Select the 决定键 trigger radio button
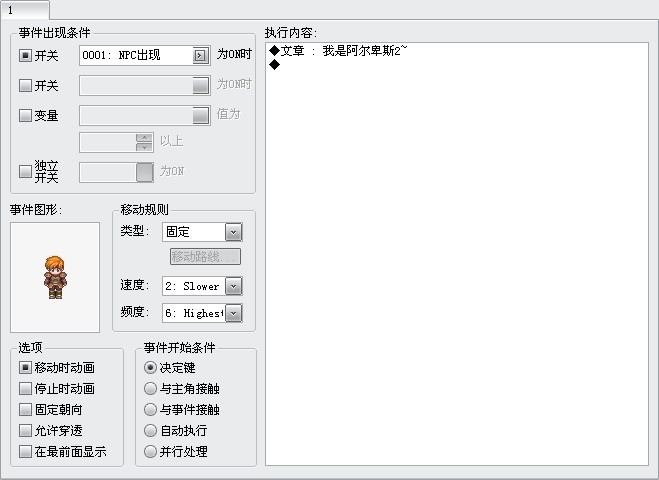The image size is (659, 480). point(150,367)
